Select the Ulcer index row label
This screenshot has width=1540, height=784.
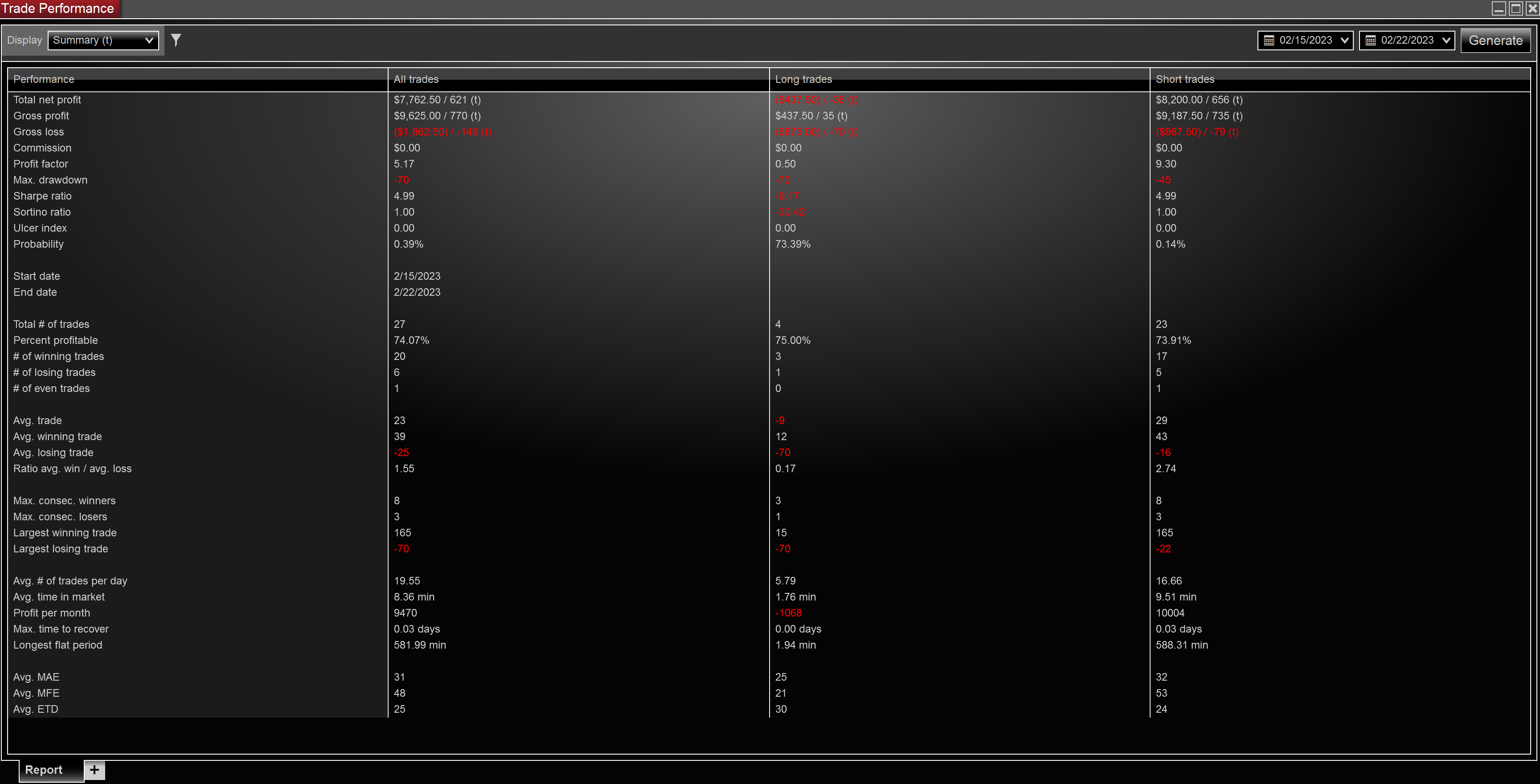point(40,228)
